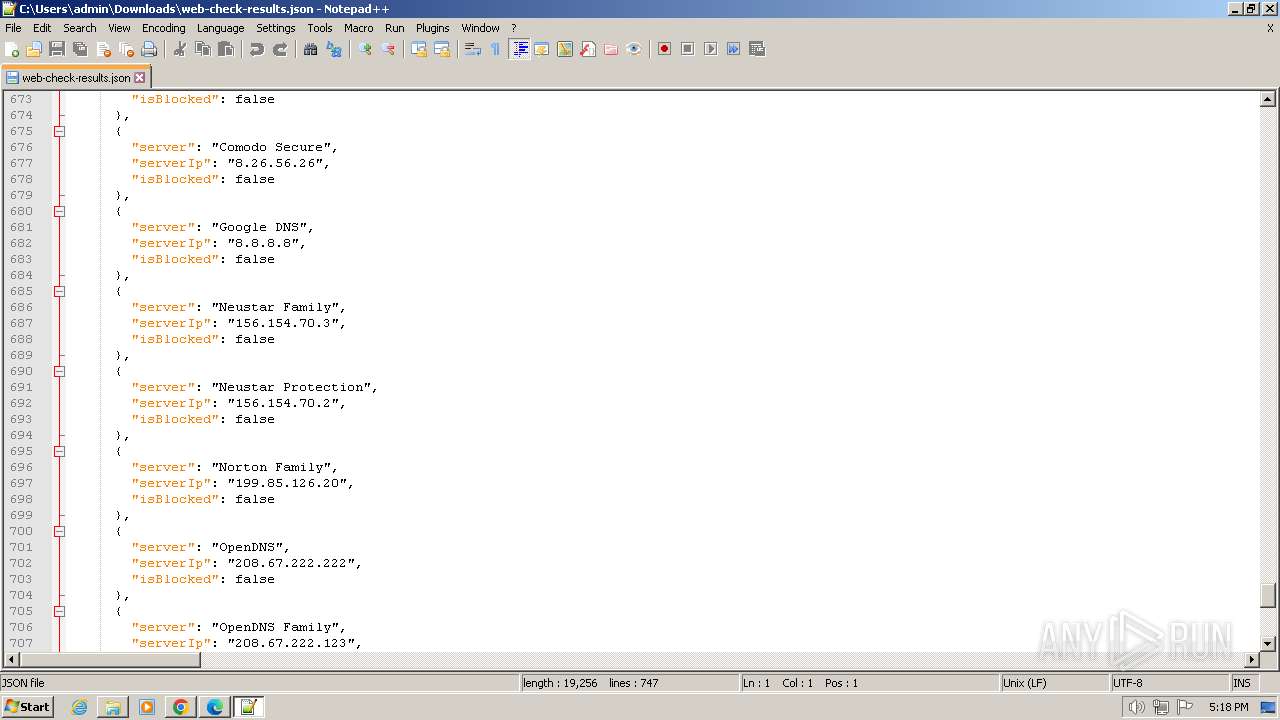
Task: Open Internet Explorer from taskbar
Action: coord(79,707)
